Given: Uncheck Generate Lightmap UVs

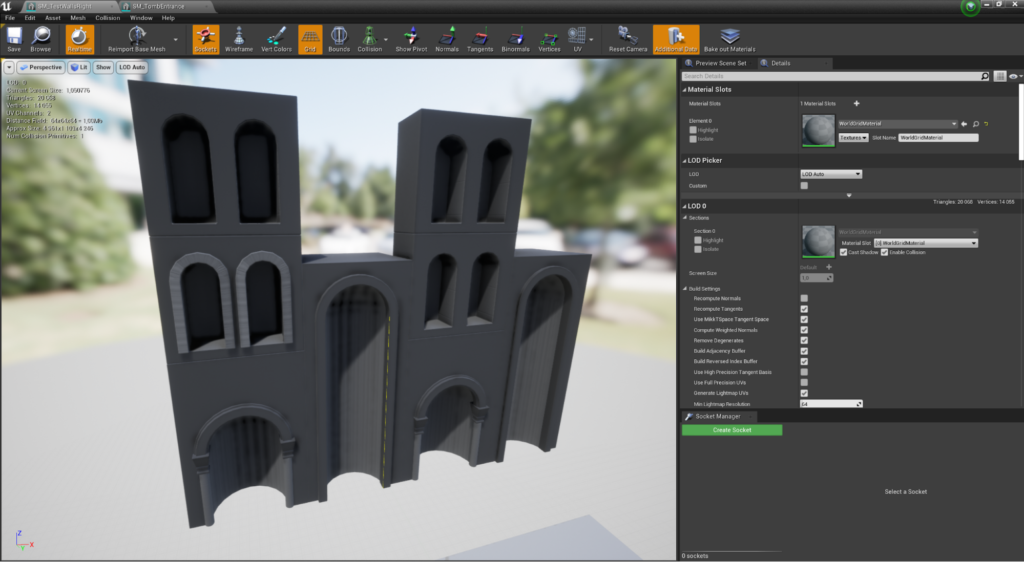Looking at the screenshot, I should [x=804, y=393].
